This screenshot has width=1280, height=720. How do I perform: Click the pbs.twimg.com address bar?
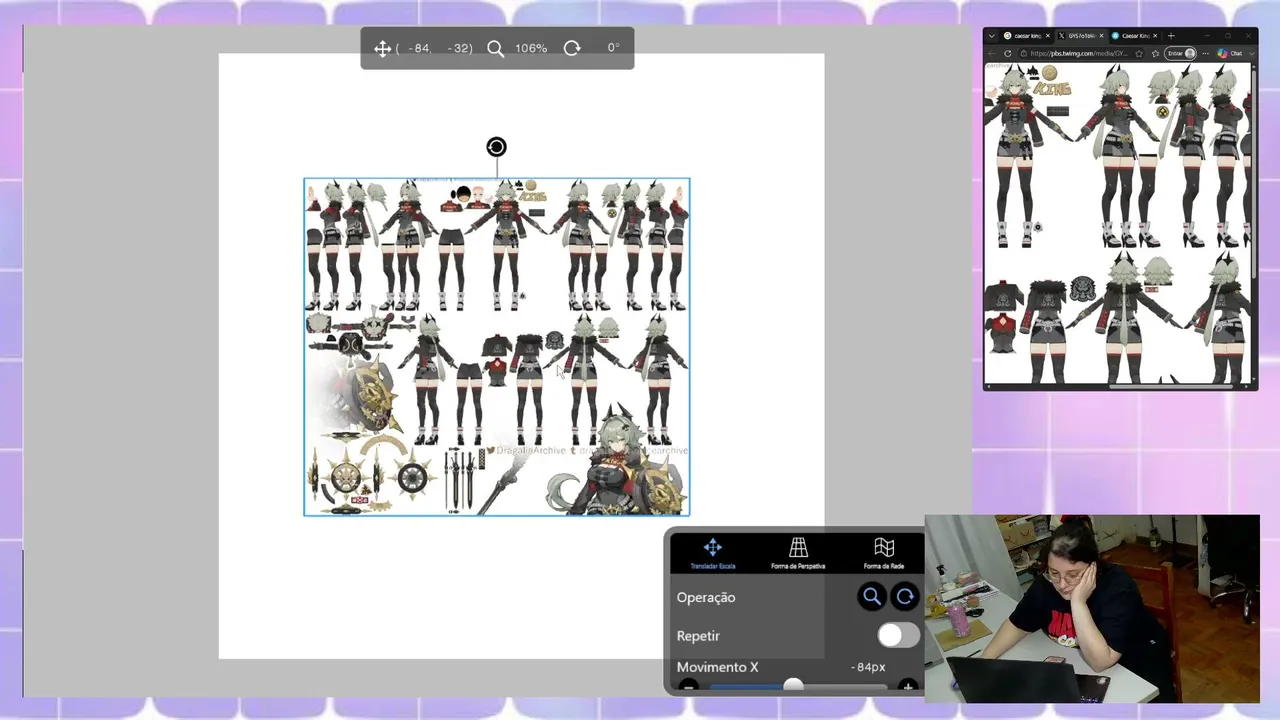coord(1082,53)
